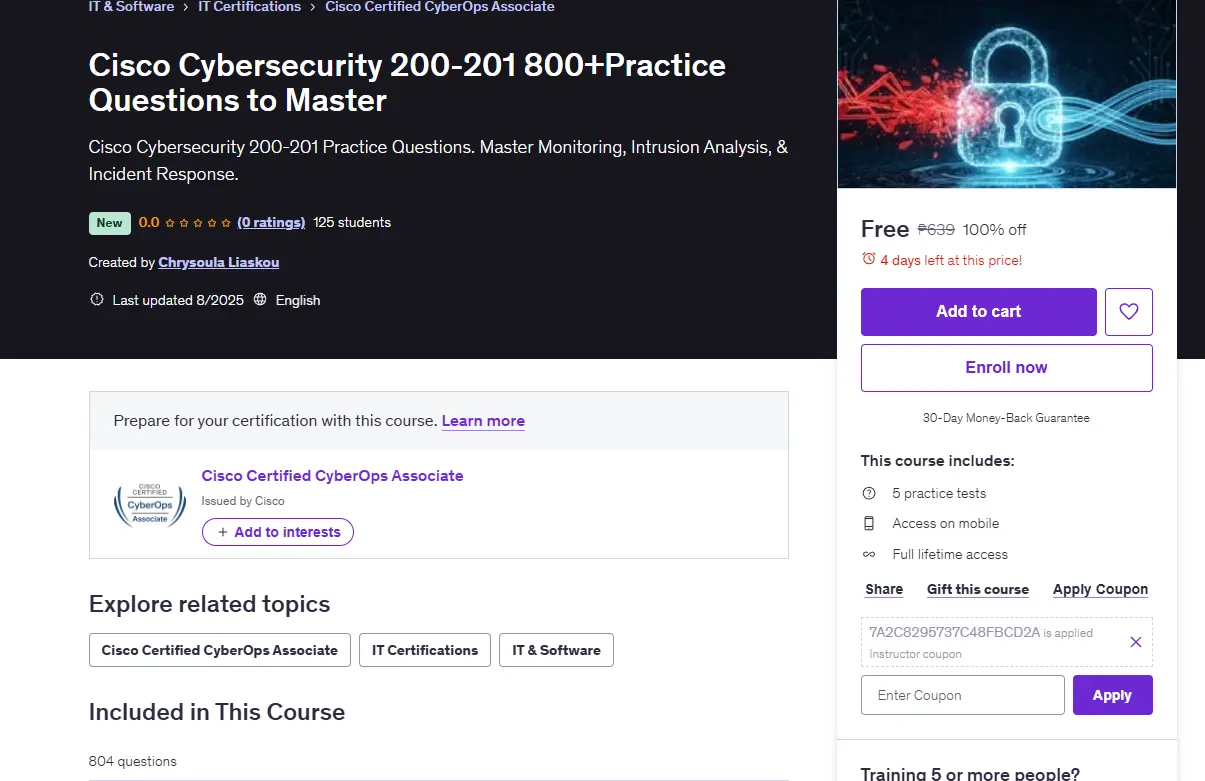Open IT & Software breadcrumb
Image resolution: width=1205 pixels, height=781 pixels.
pyautogui.click(x=131, y=7)
